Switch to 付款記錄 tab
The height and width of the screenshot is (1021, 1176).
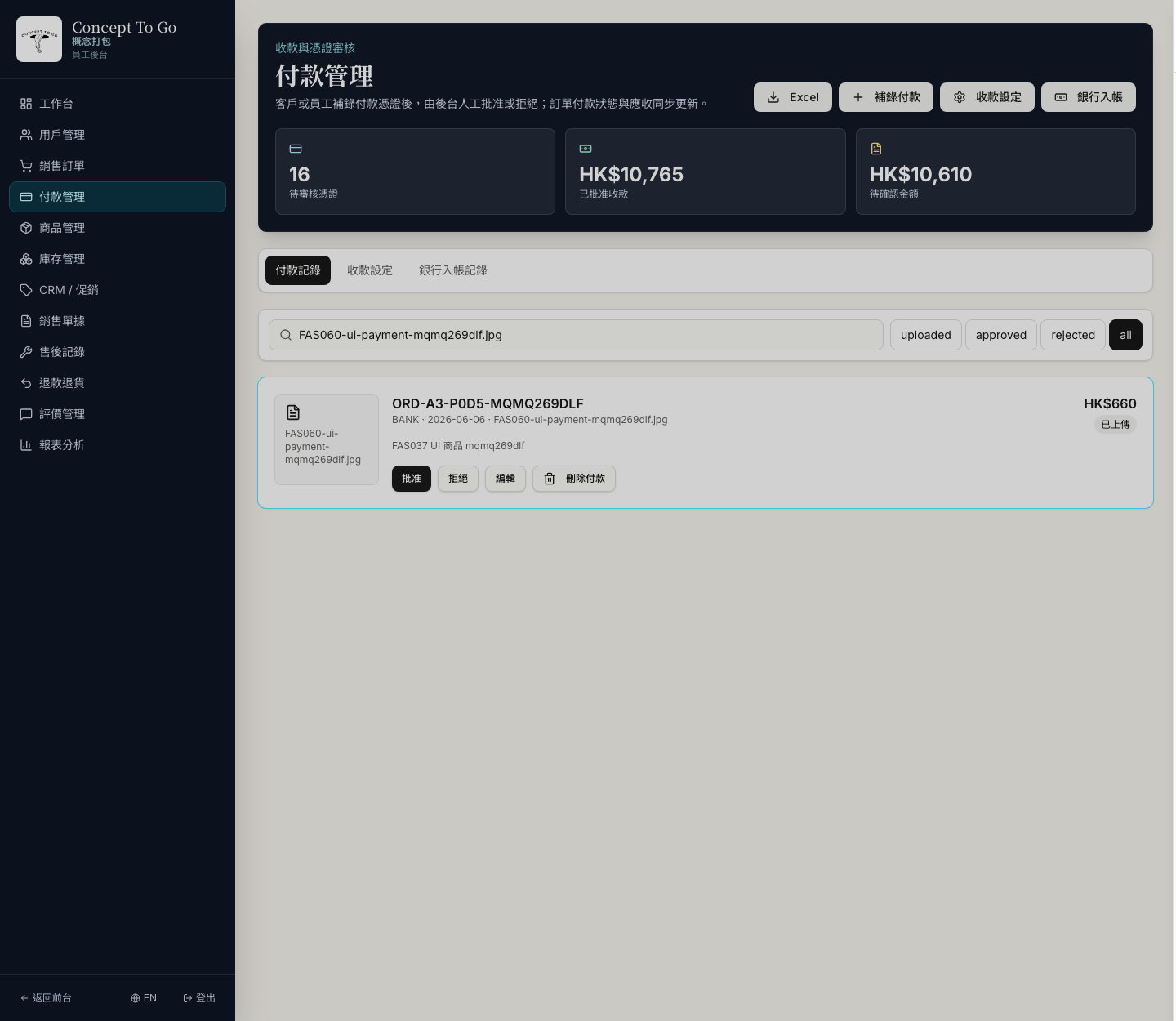point(298,270)
